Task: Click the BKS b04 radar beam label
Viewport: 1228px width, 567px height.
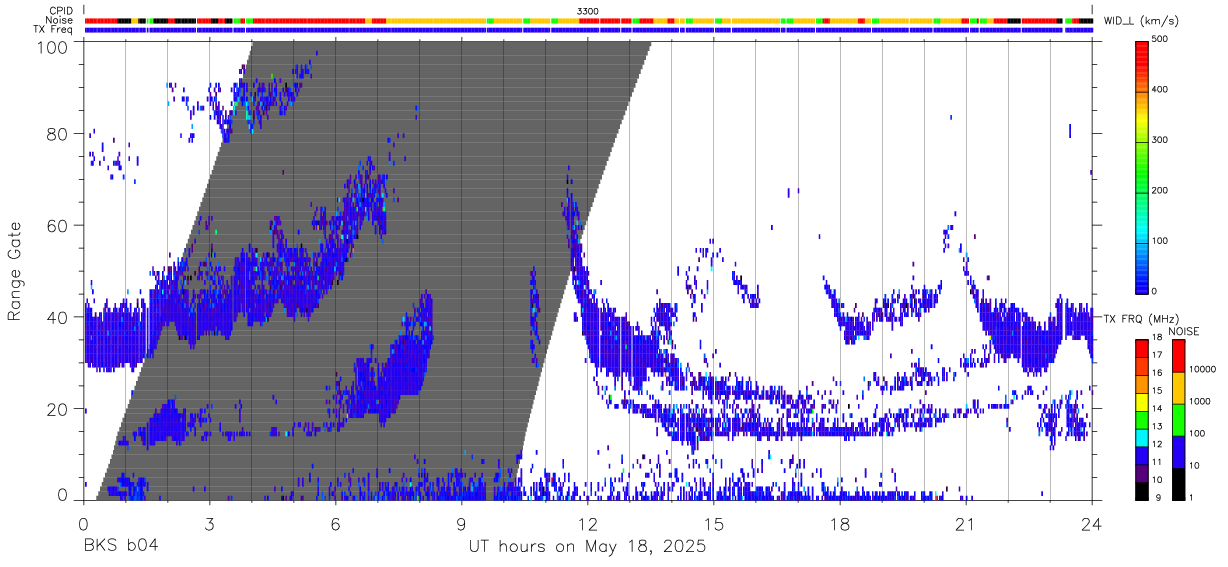Action: [120, 546]
